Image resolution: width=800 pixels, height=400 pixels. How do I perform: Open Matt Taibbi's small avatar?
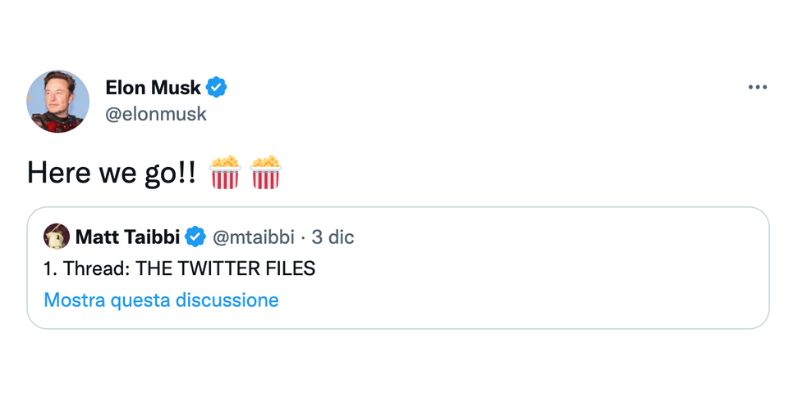(x=55, y=237)
